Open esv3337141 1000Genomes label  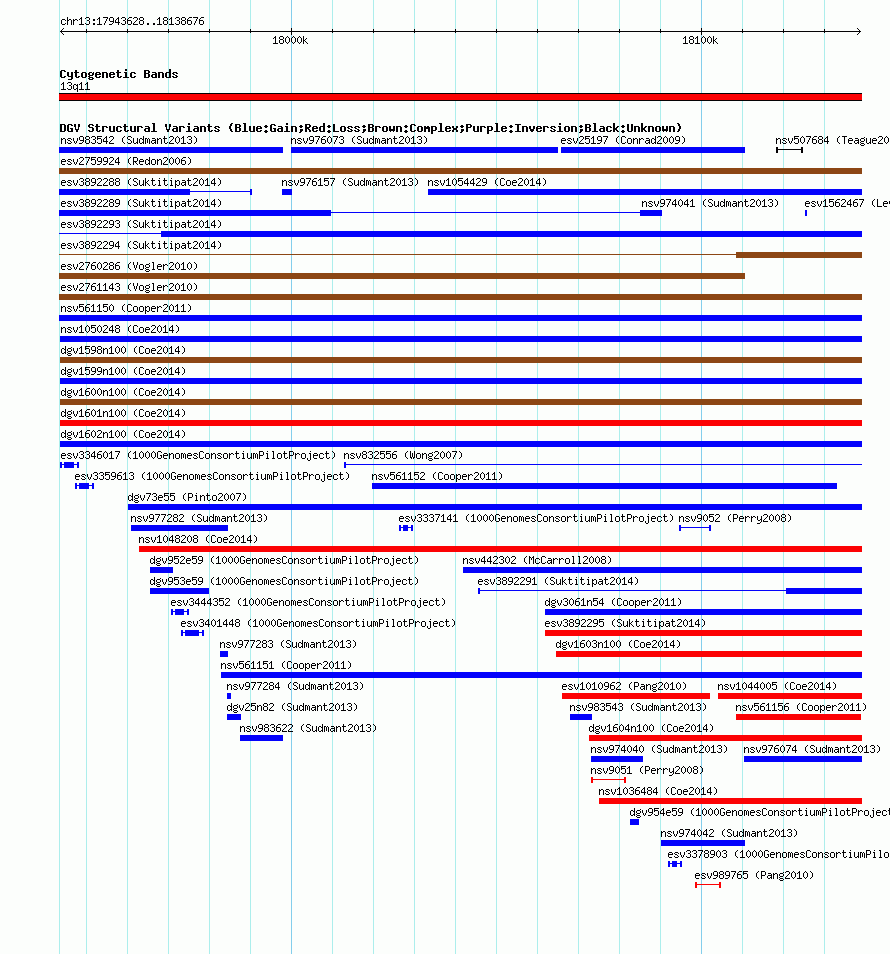click(536, 518)
